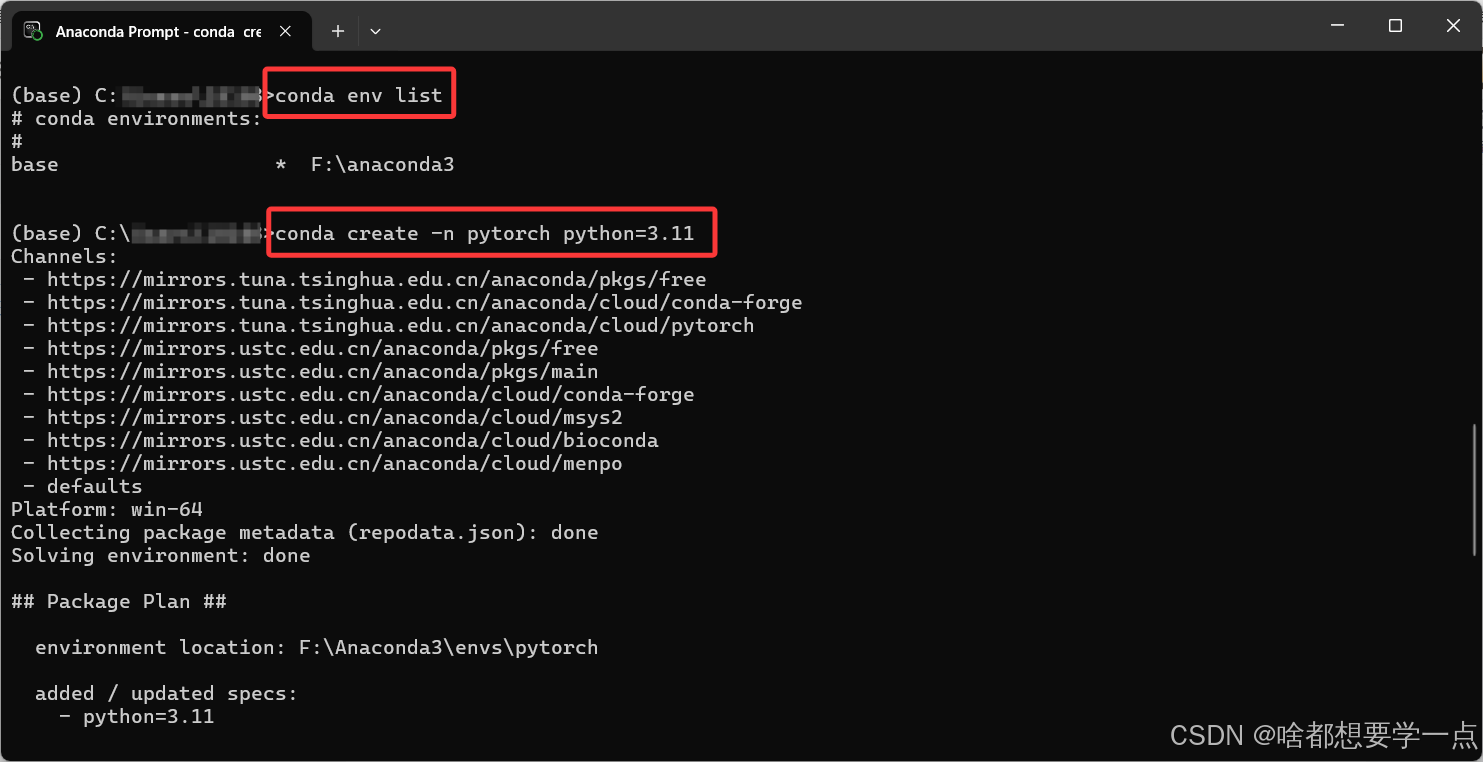1483x762 pixels.
Task: Open the new tab dropdown chevron
Action: pyautogui.click(x=375, y=31)
